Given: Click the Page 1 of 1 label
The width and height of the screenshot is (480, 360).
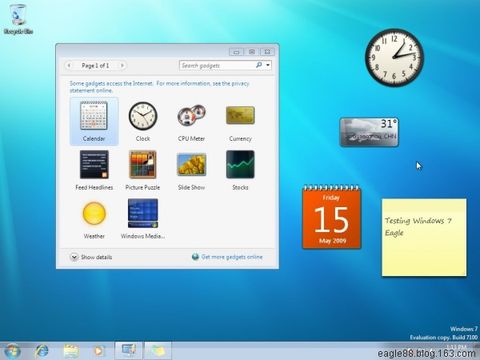Looking at the screenshot, I should point(95,65).
